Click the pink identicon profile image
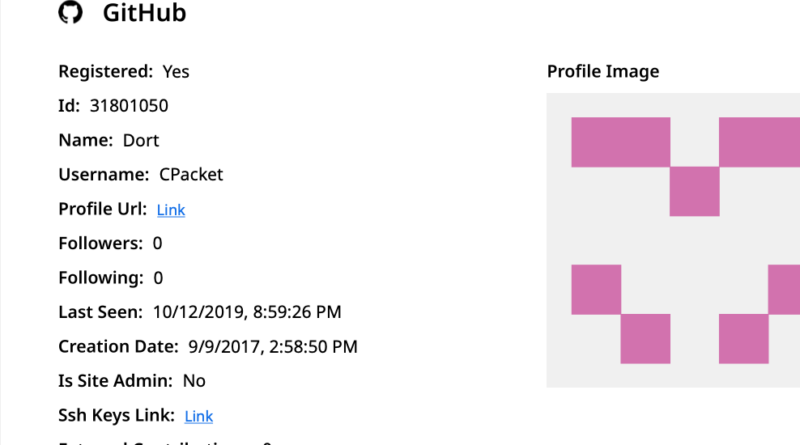The image size is (800, 445). click(673, 240)
